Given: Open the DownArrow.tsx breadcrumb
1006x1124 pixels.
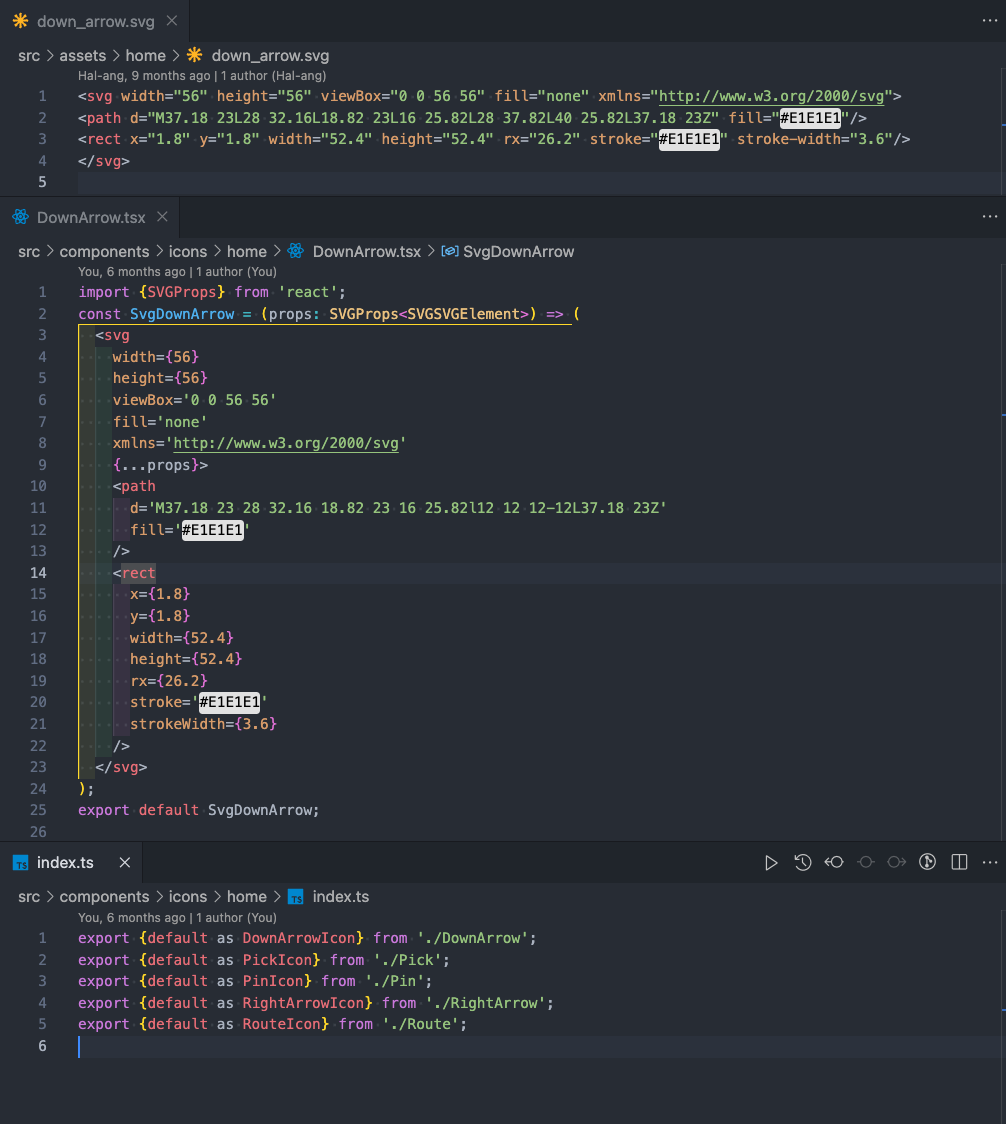Looking at the screenshot, I should point(366,252).
